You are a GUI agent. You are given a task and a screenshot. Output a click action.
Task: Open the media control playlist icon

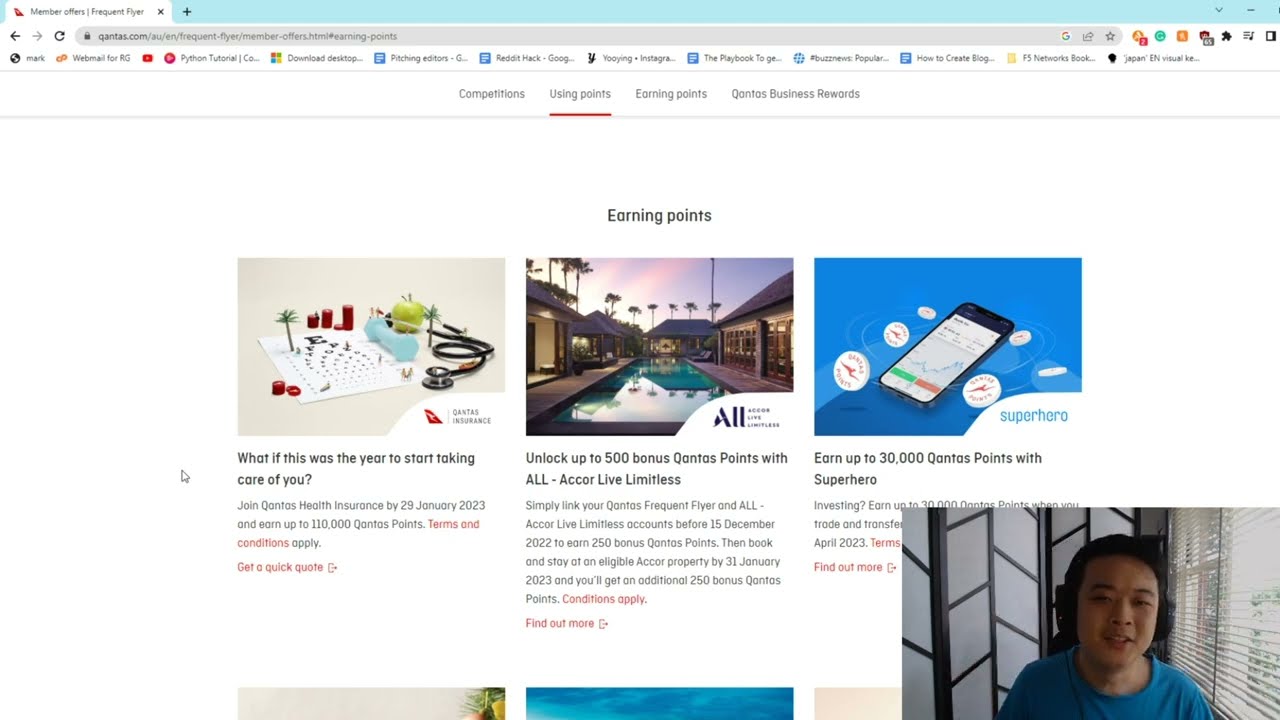pos(1249,36)
